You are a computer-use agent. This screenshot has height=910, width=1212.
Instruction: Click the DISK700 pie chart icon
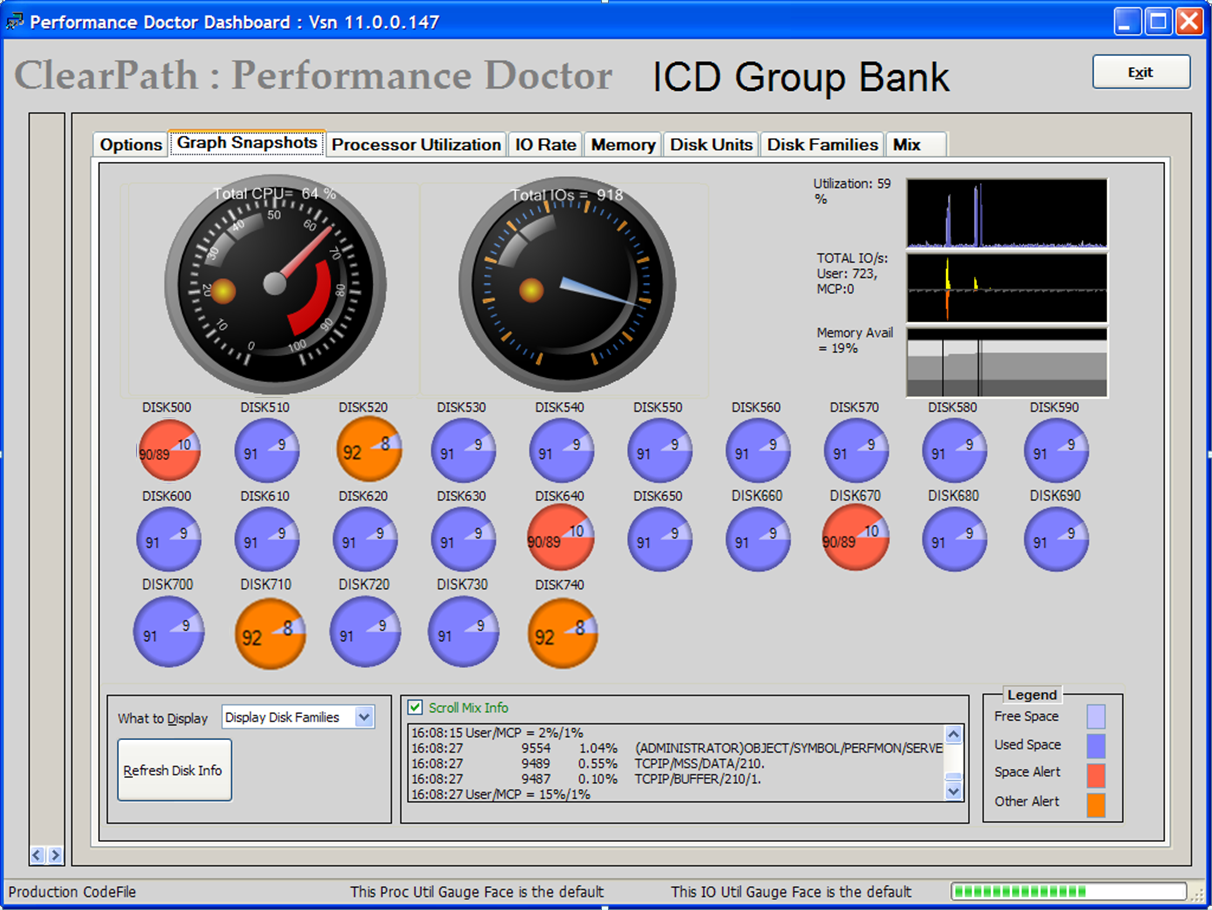pos(169,632)
